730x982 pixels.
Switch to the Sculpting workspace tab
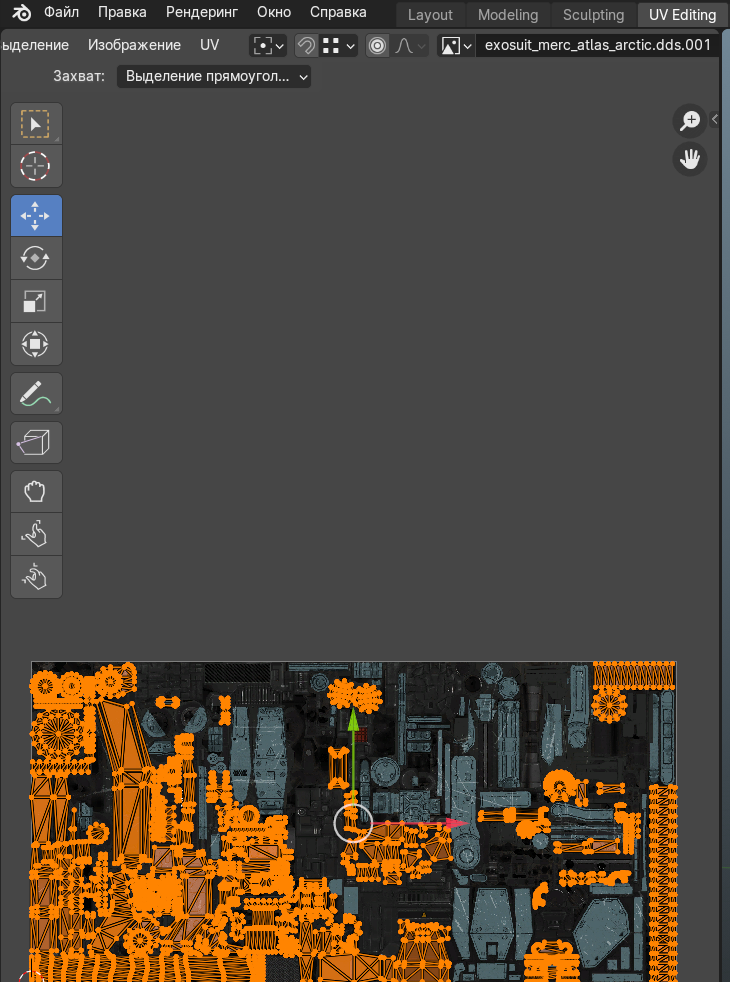[x=593, y=14]
